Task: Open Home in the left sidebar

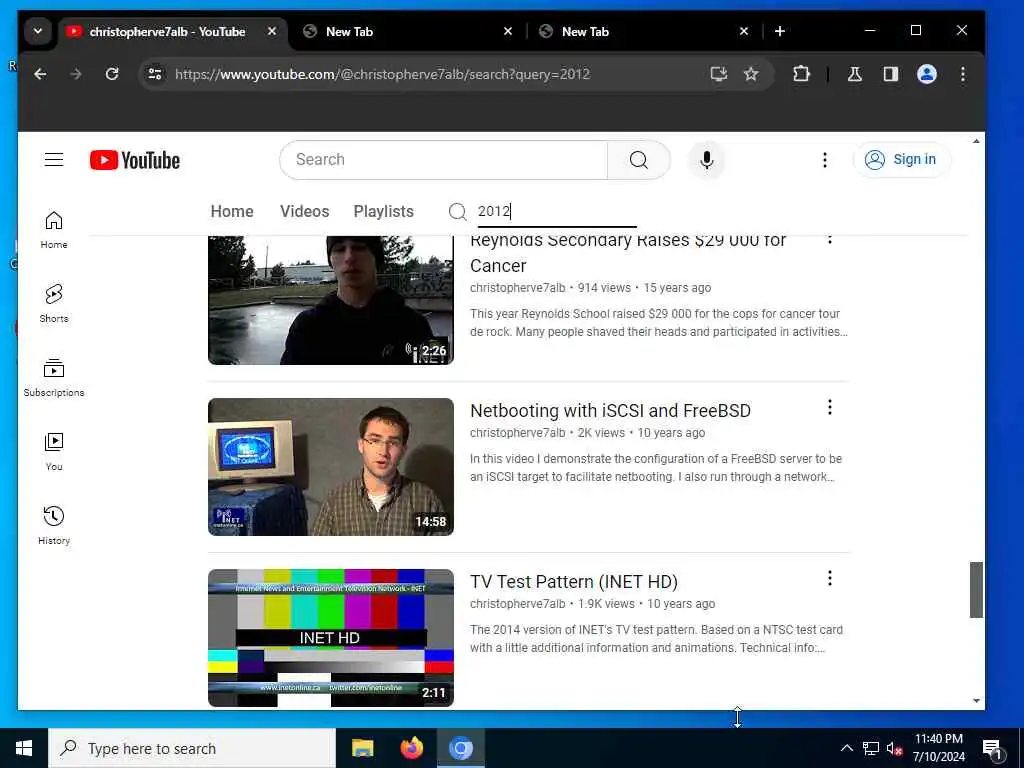Action: pos(54,230)
